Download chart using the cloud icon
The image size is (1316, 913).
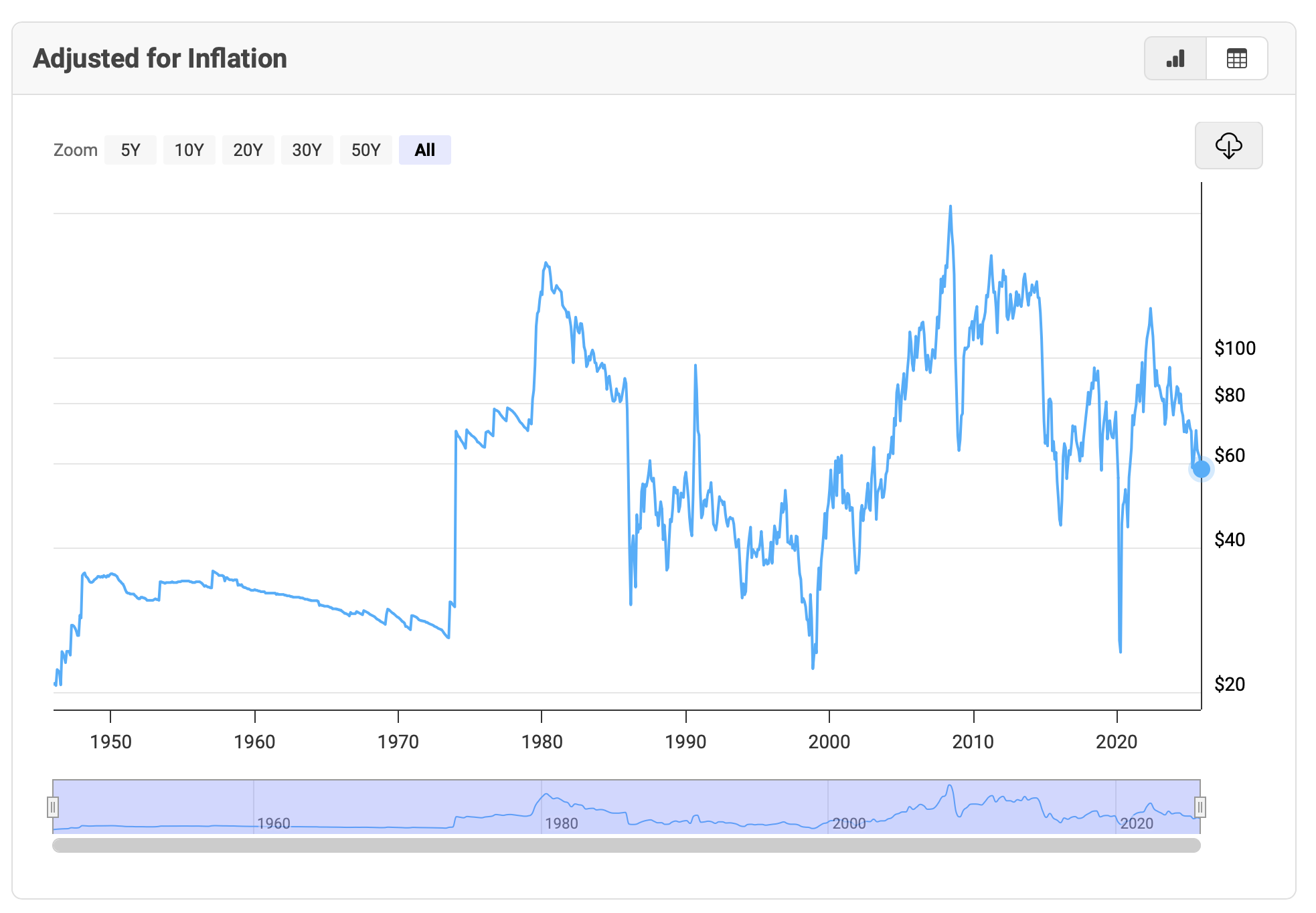tap(1228, 145)
